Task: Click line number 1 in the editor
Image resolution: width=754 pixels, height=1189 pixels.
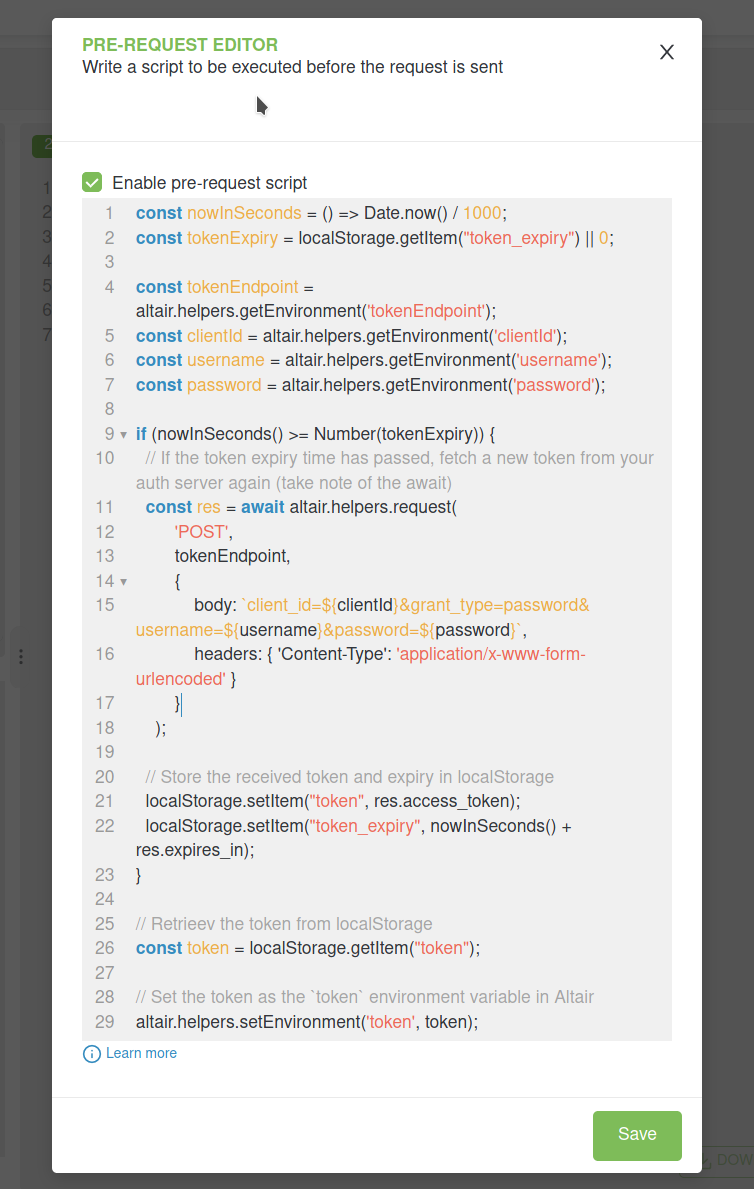Action: [x=108, y=213]
